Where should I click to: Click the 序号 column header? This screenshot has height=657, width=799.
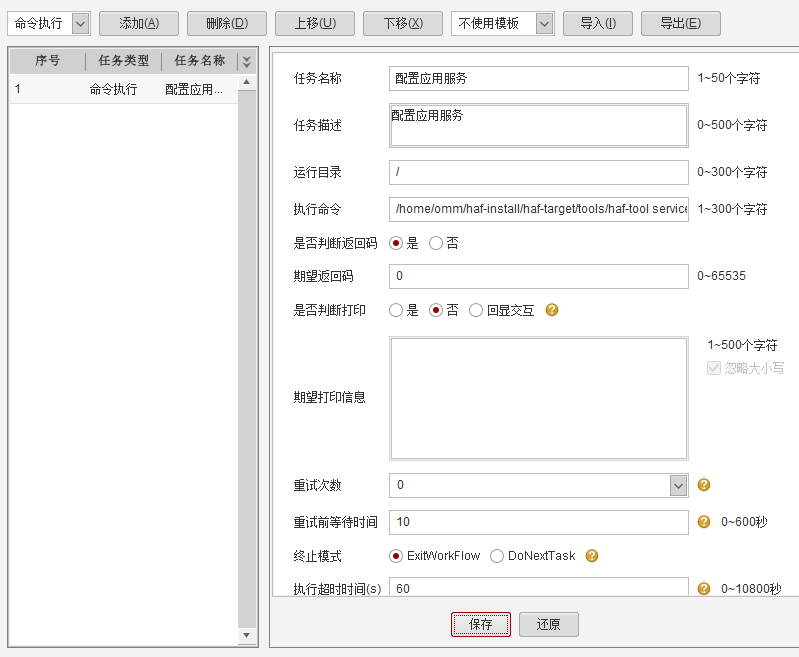pos(47,61)
